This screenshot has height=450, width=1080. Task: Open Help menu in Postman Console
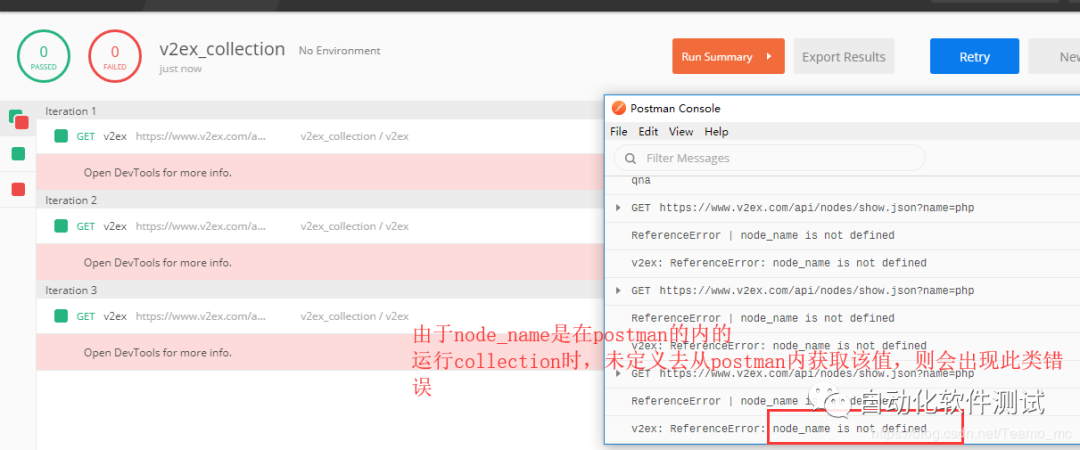point(716,132)
